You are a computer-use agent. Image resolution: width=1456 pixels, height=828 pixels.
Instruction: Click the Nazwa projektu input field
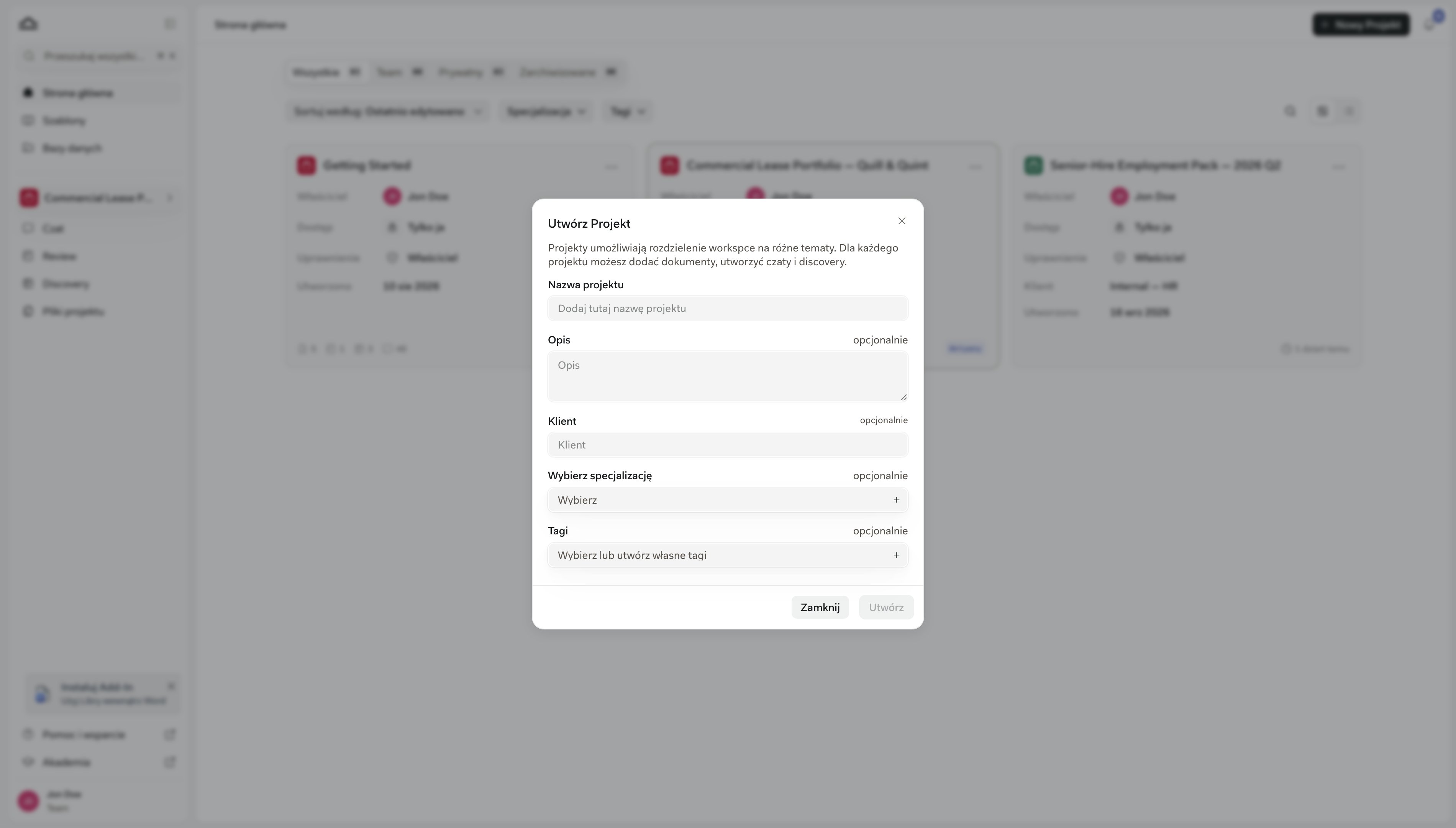(x=728, y=308)
